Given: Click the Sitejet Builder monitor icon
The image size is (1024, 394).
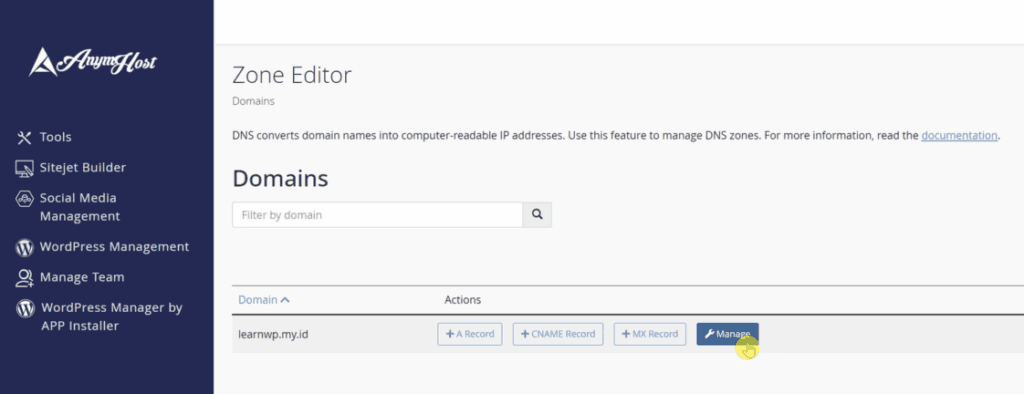Looking at the screenshot, I should [x=24, y=168].
